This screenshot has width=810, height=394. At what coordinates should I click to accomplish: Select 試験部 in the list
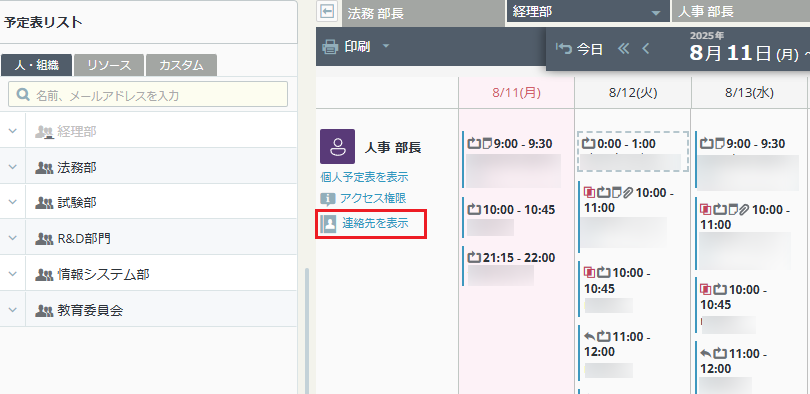click(x=76, y=203)
